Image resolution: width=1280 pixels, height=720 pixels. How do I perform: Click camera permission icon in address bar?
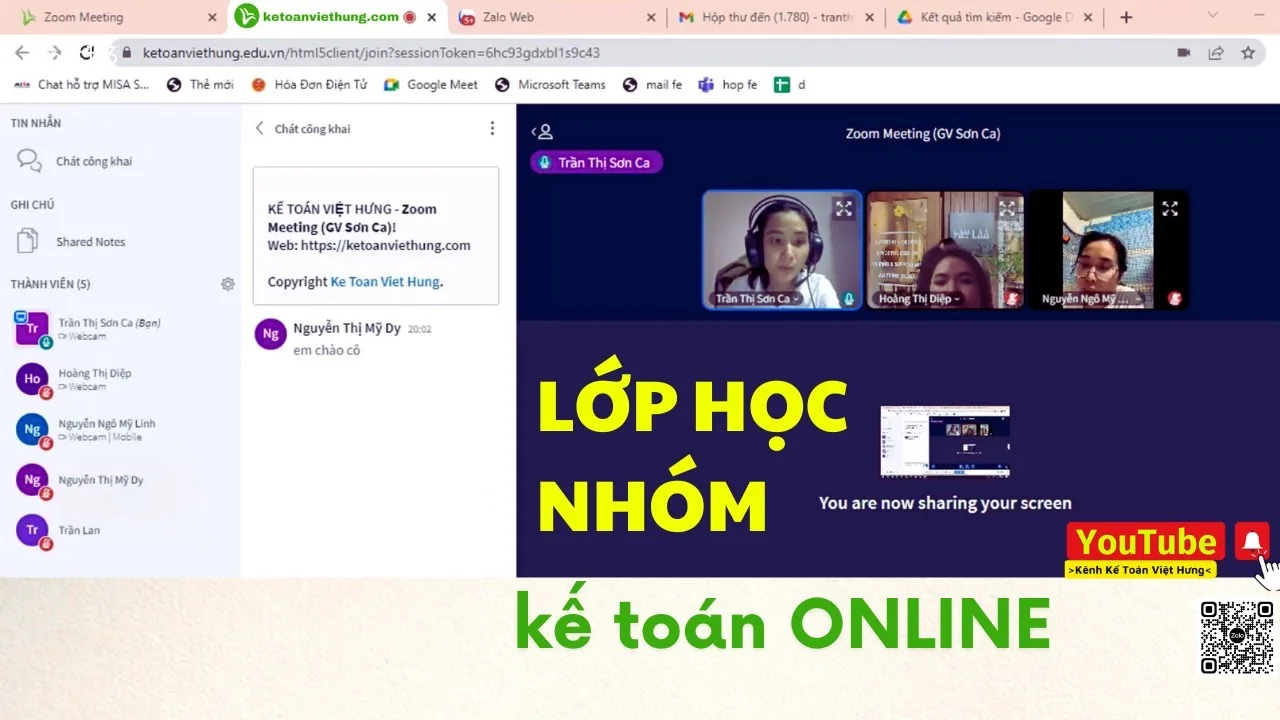point(1184,53)
